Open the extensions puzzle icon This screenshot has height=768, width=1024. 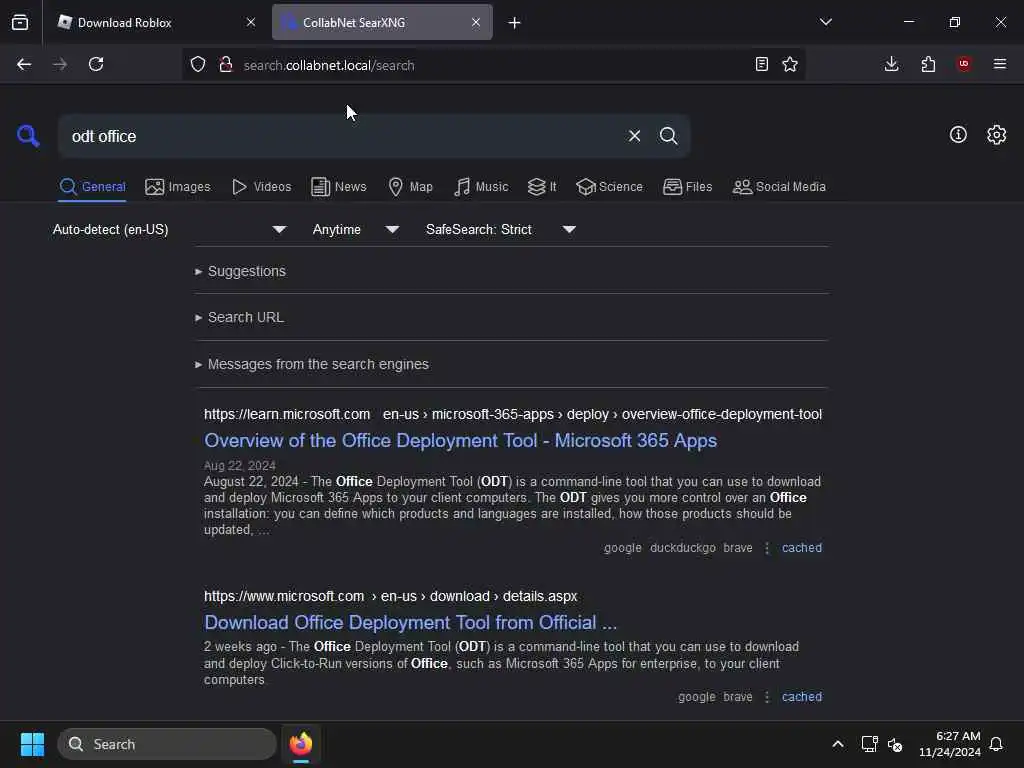pyautogui.click(x=928, y=64)
